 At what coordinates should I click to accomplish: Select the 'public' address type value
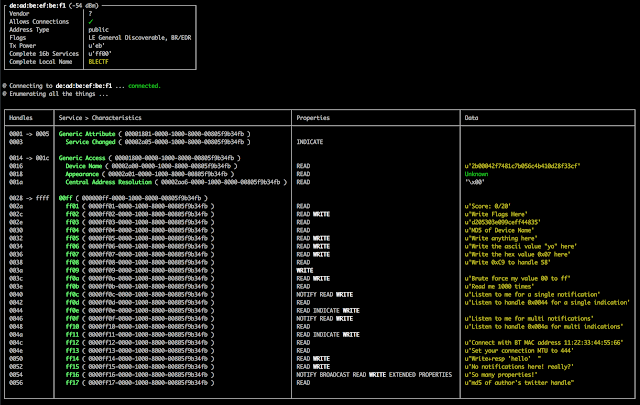click(x=98, y=30)
